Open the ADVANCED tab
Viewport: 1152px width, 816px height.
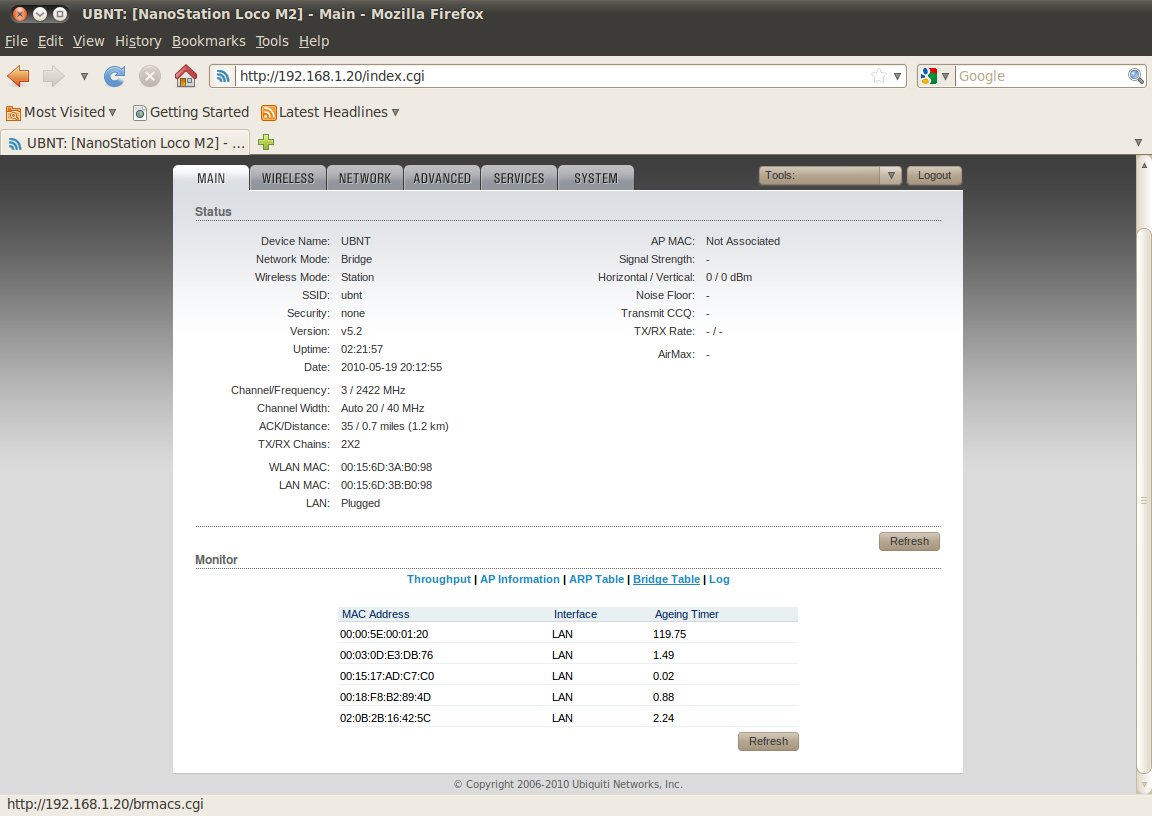pos(442,178)
